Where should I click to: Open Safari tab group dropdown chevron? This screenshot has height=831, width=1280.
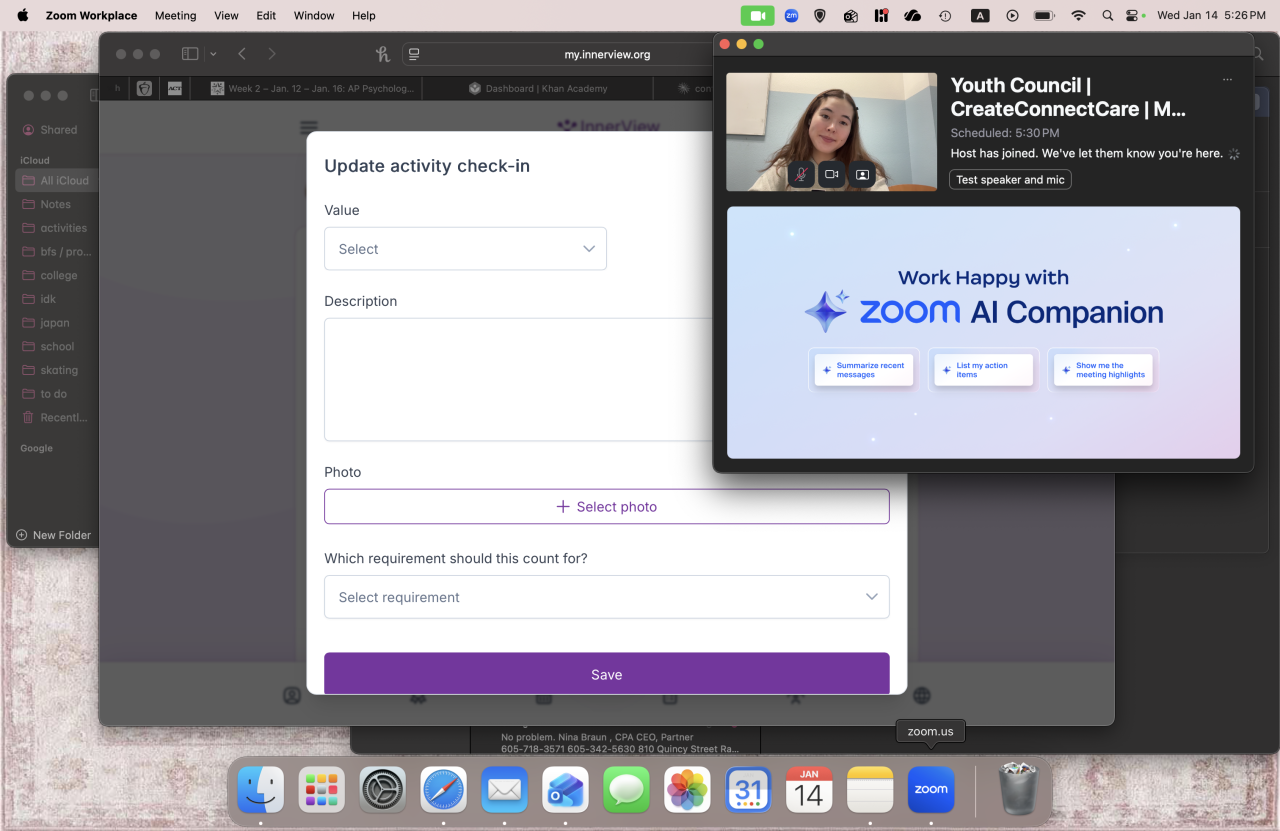pos(213,54)
